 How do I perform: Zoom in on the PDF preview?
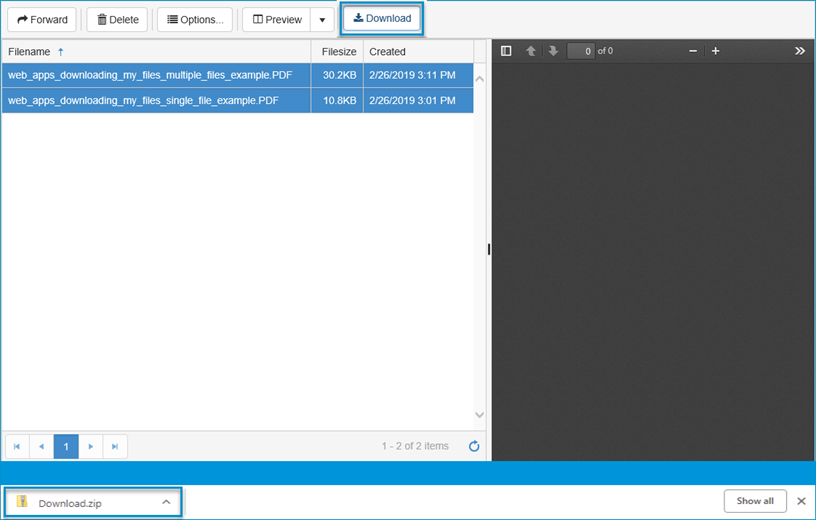click(715, 51)
